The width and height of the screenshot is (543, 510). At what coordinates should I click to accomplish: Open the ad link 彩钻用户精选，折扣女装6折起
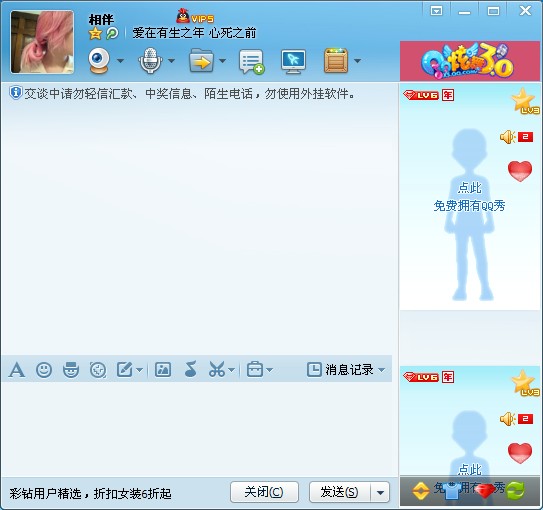(90, 493)
